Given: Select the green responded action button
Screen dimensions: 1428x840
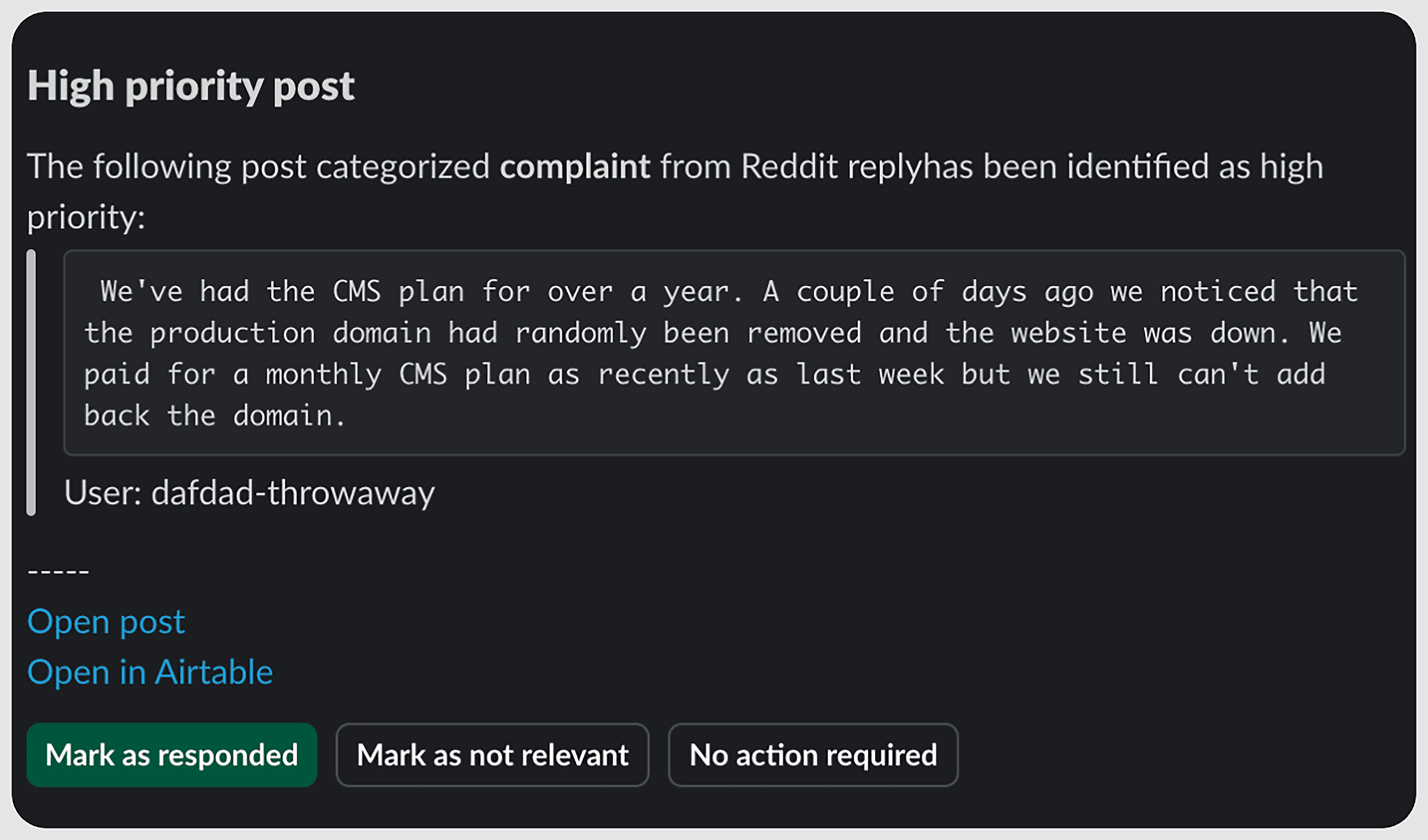Looking at the screenshot, I should 172,755.
